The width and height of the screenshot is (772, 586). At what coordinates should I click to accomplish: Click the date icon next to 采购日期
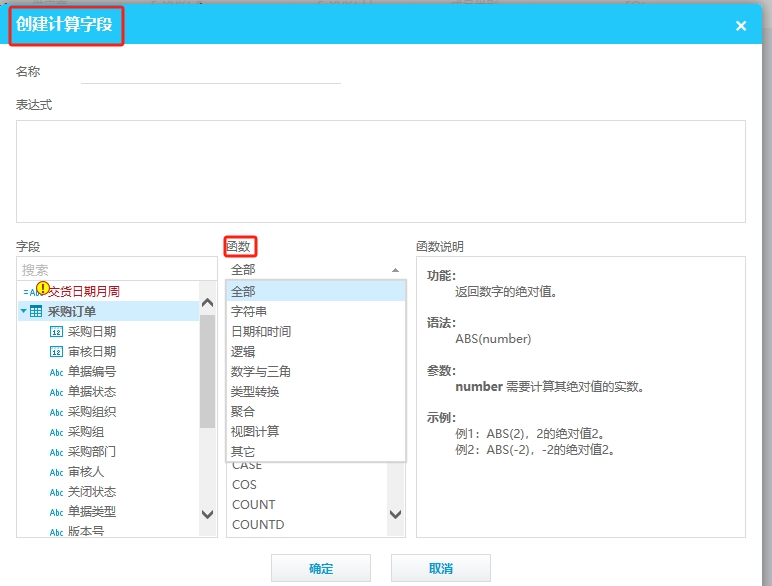click(x=56, y=332)
